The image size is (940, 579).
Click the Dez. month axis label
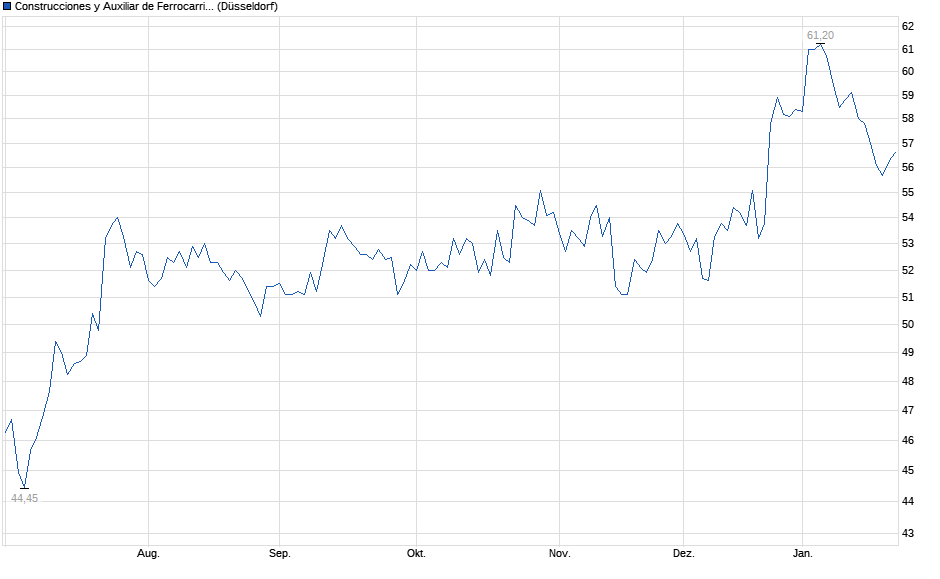tap(683, 553)
